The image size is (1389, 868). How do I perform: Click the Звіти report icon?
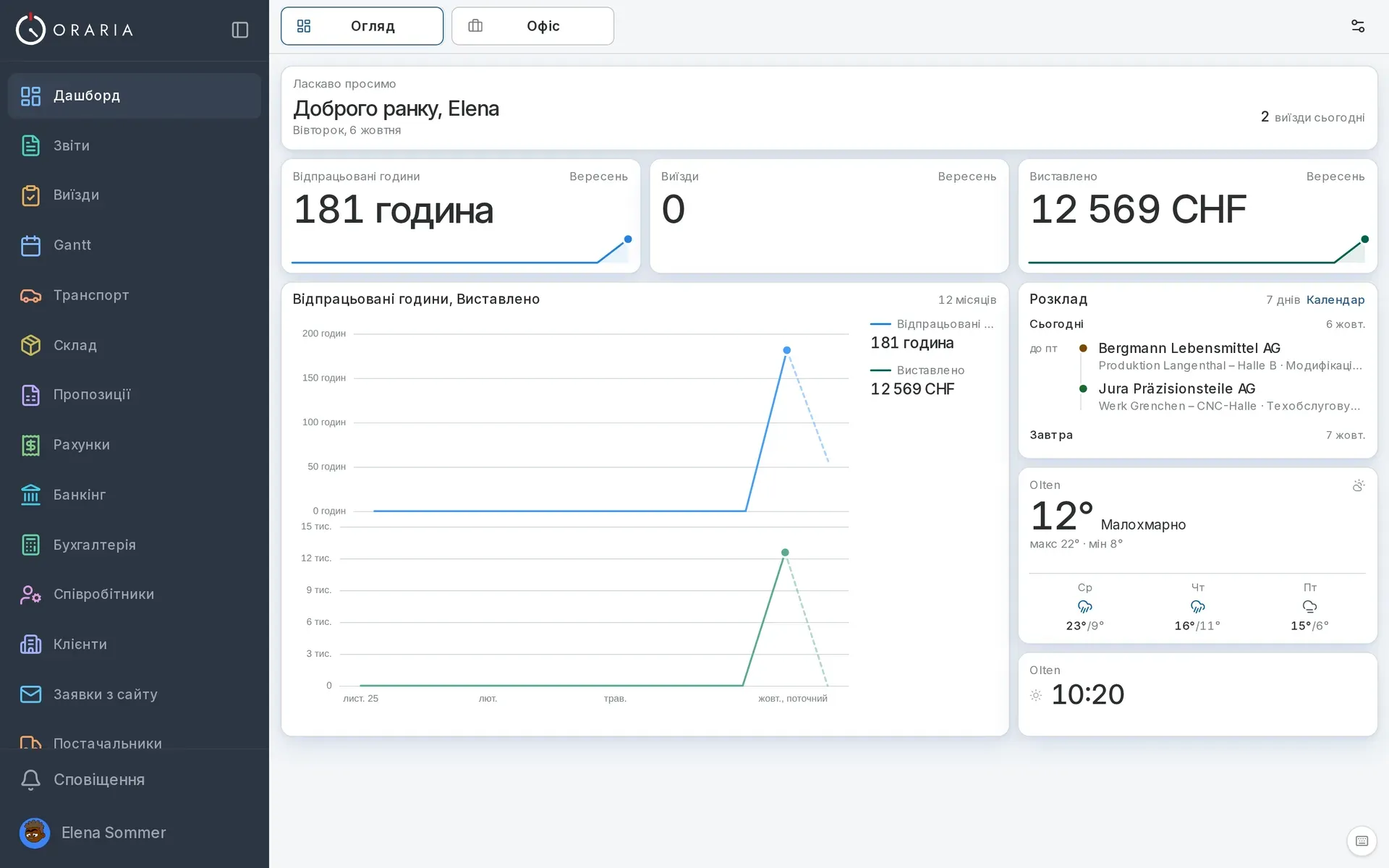coord(30,145)
